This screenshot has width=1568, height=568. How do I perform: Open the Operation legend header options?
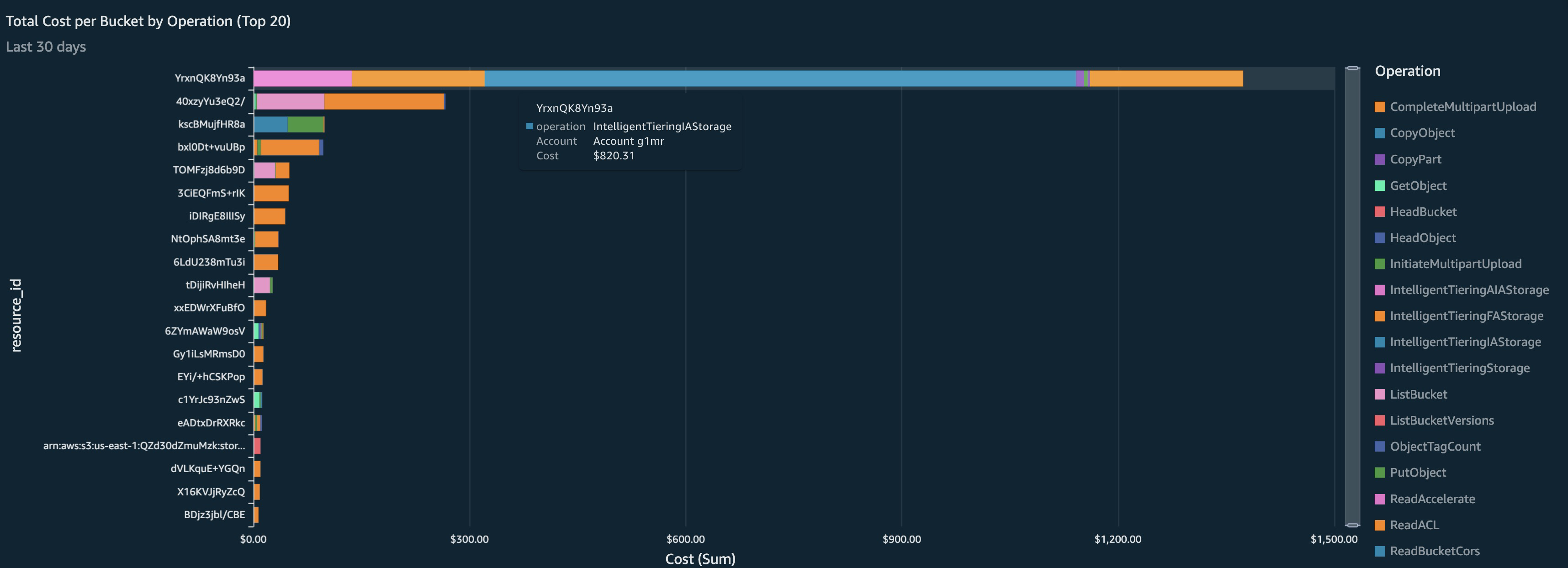click(1407, 71)
